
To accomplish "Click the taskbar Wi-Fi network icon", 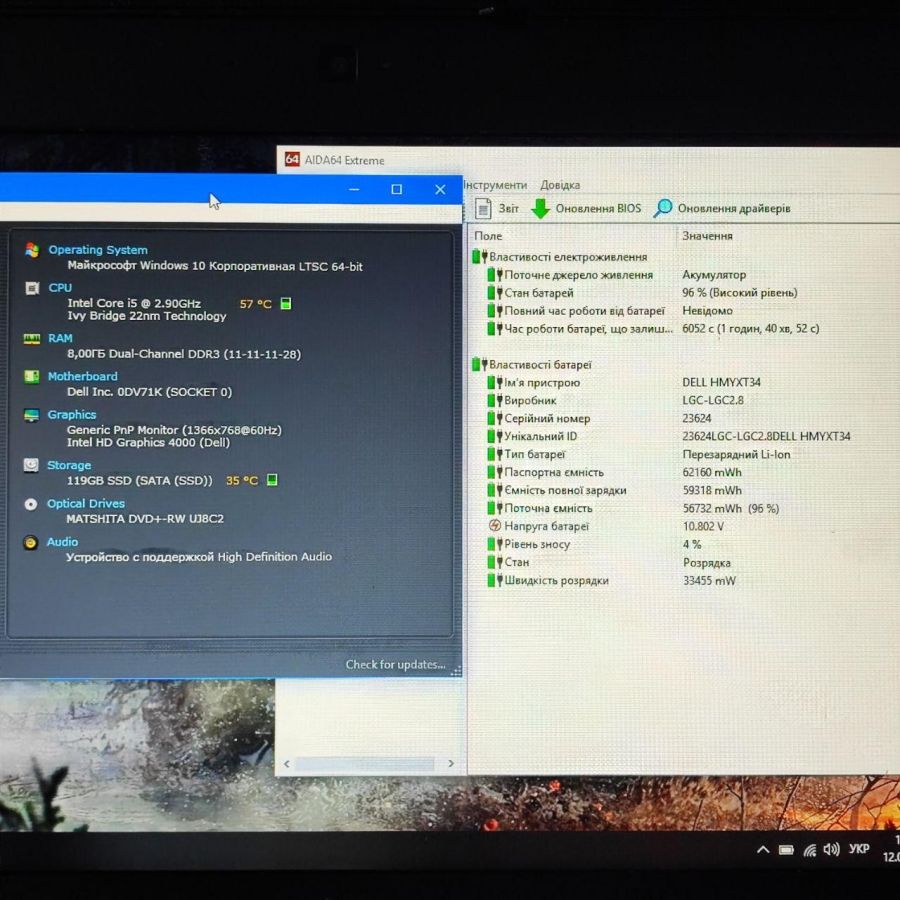I will (x=810, y=850).
